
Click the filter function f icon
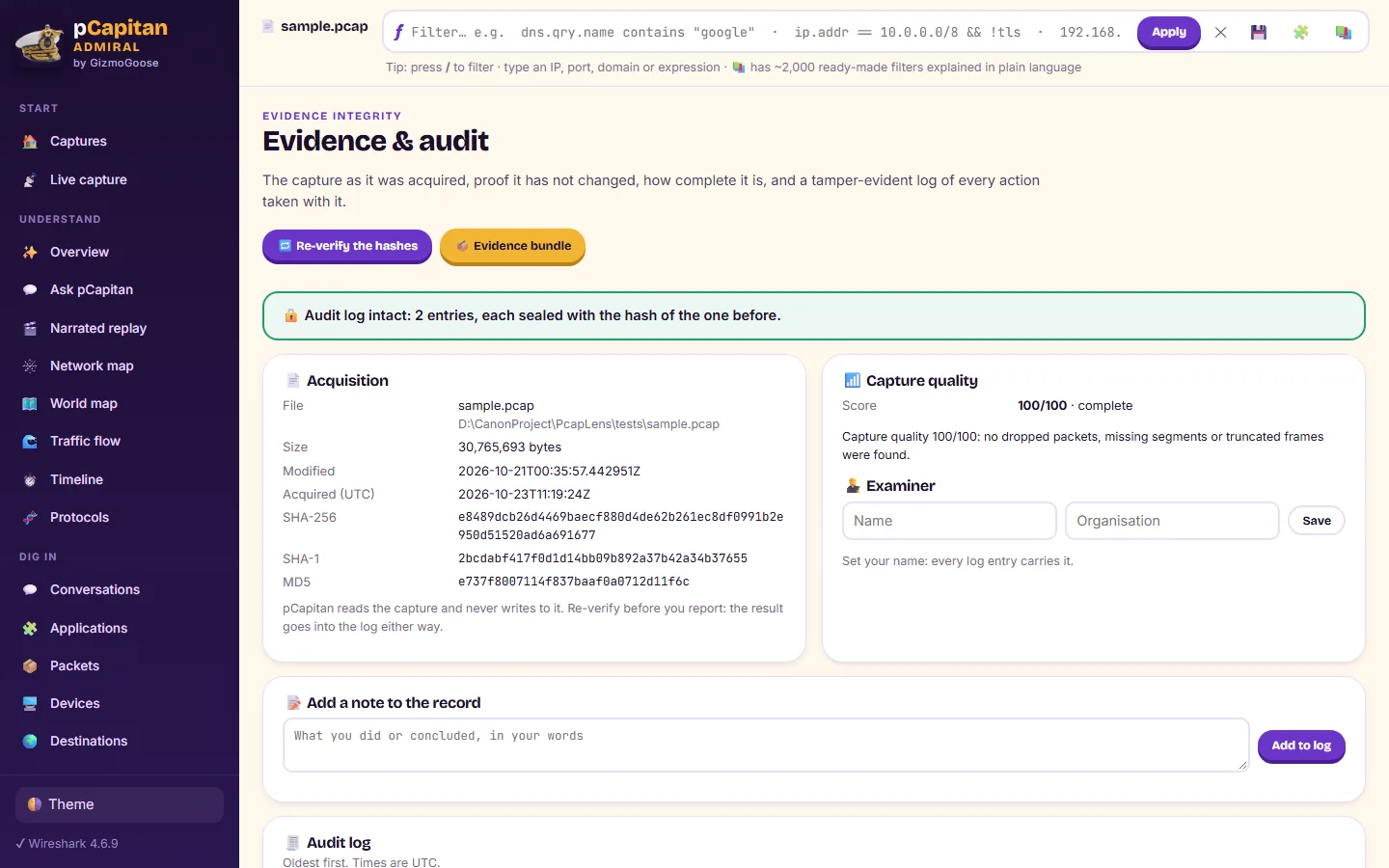click(398, 32)
